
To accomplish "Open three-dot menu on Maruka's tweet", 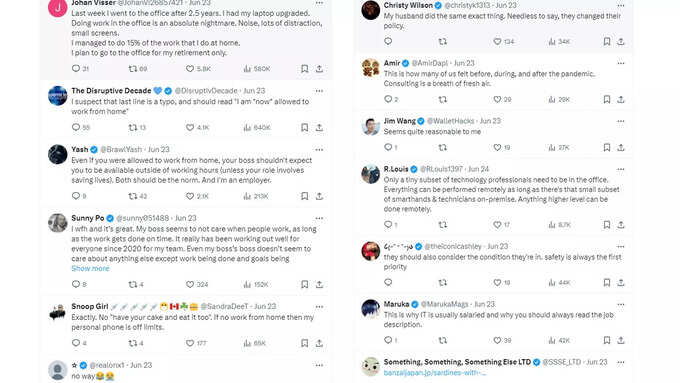I will pyautogui.click(x=621, y=304).
